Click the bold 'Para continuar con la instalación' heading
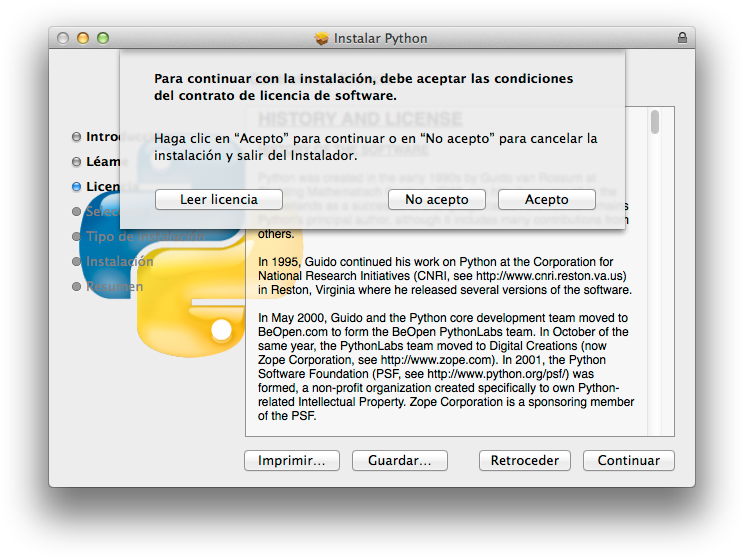This screenshot has height=558, width=744. (363, 87)
